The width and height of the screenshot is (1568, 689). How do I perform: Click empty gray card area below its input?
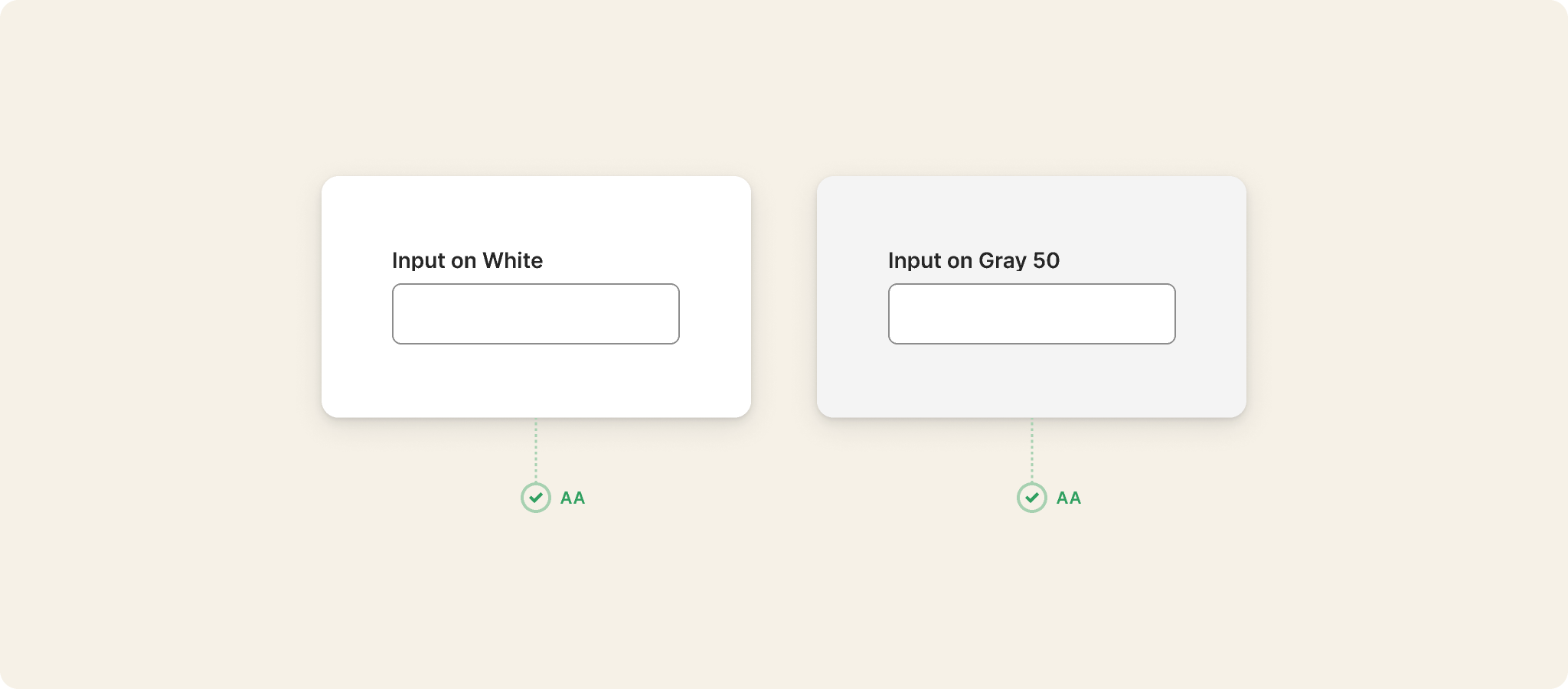point(1032,380)
